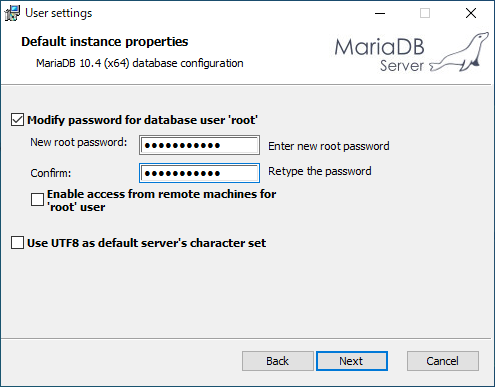Click the 'Enter new root password' hint text
Viewport: 495px width, 387px height.
point(329,146)
